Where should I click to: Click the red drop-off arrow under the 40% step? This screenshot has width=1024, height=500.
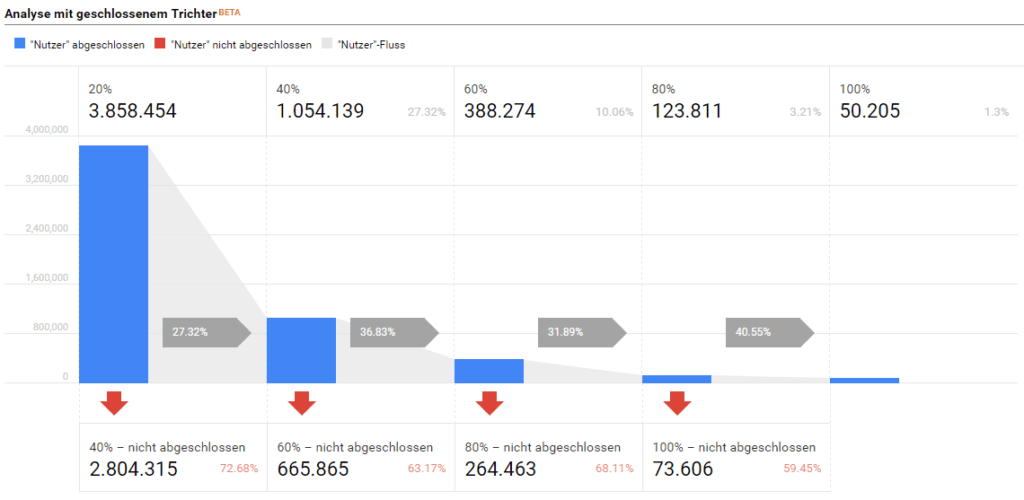pos(302,402)
